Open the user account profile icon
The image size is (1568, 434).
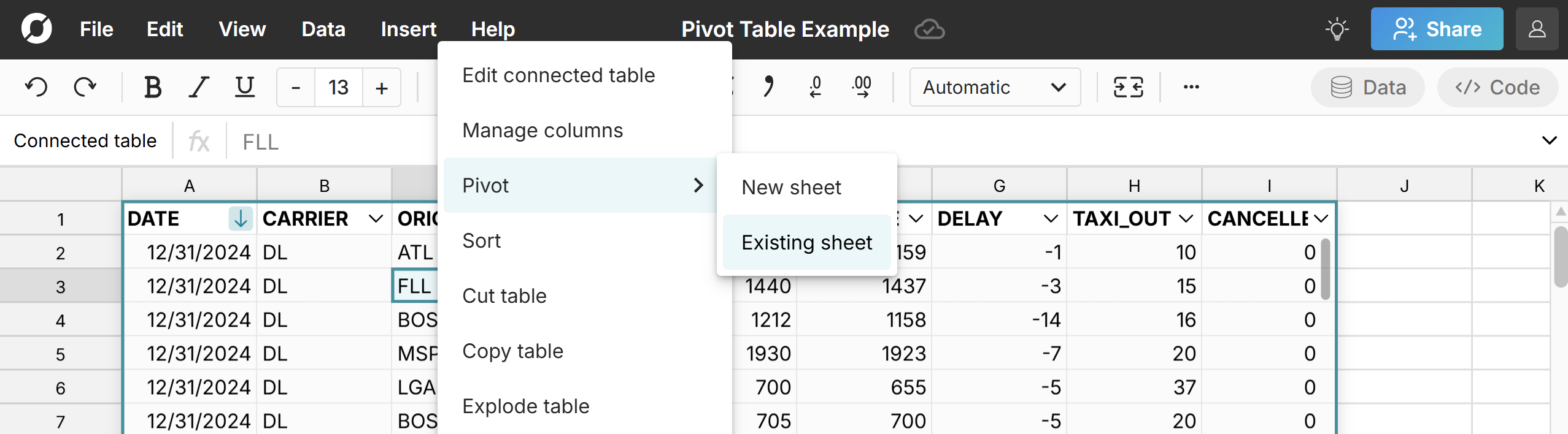(1537, 29)
